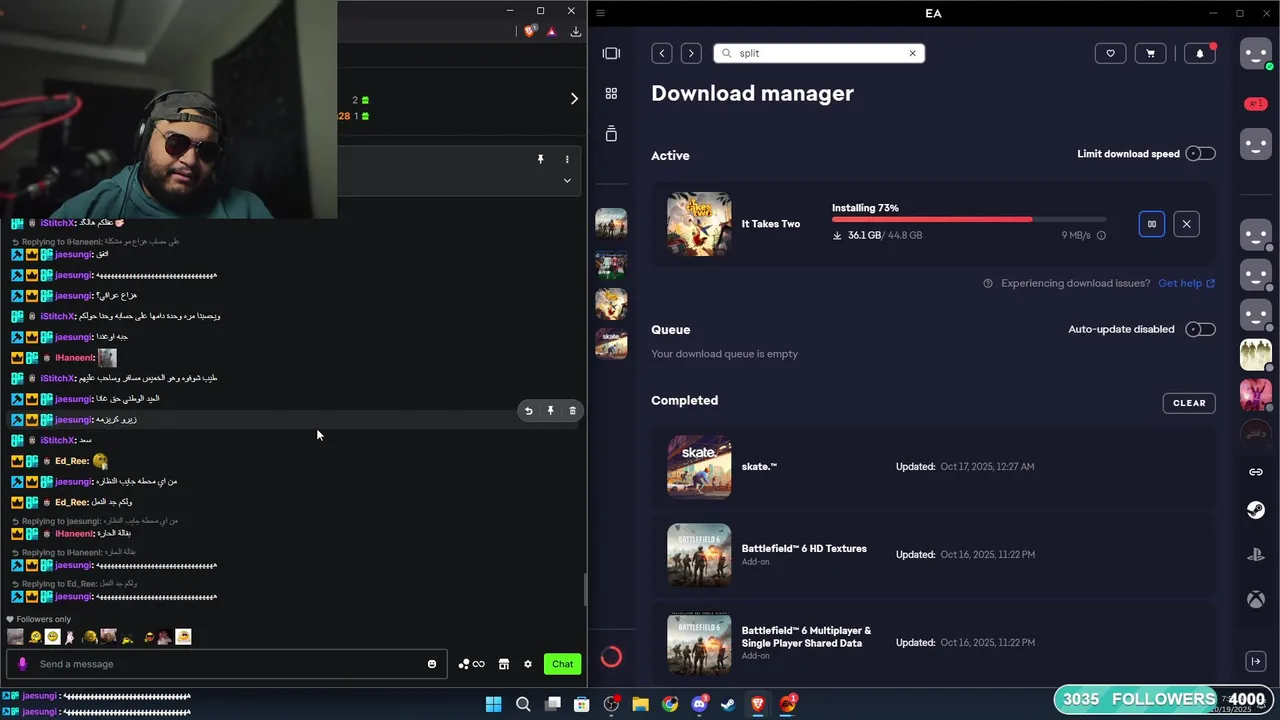Click the right chevron arrow in browser panel
This screenshot has height=720, width=1280.
tap(574, 98)
